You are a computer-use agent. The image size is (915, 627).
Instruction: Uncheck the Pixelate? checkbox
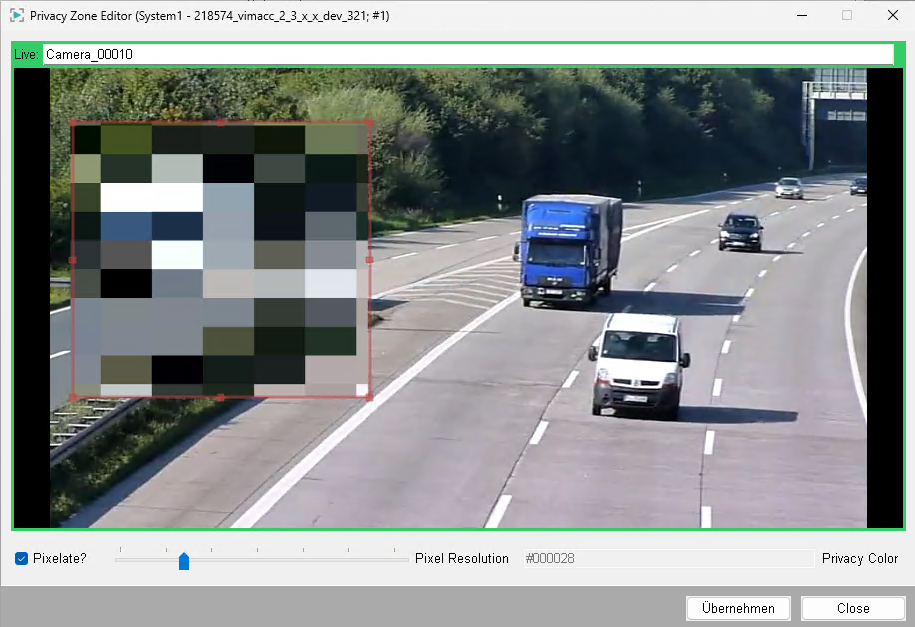pyautogui.click(x=22, y=559)
